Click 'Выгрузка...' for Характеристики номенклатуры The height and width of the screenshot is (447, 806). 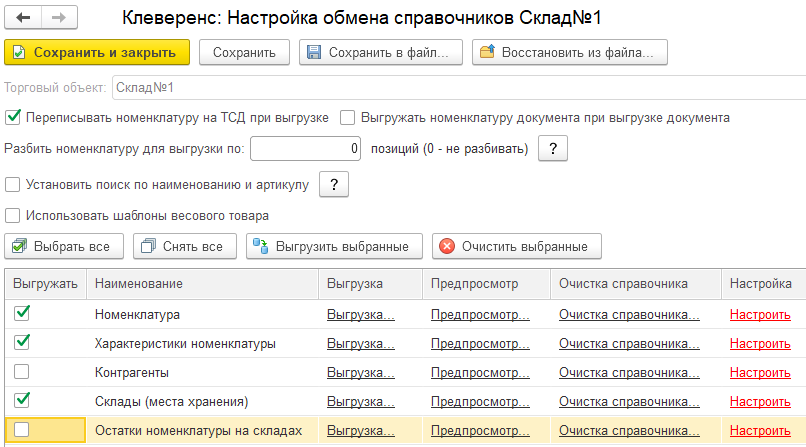pos(361,344)
